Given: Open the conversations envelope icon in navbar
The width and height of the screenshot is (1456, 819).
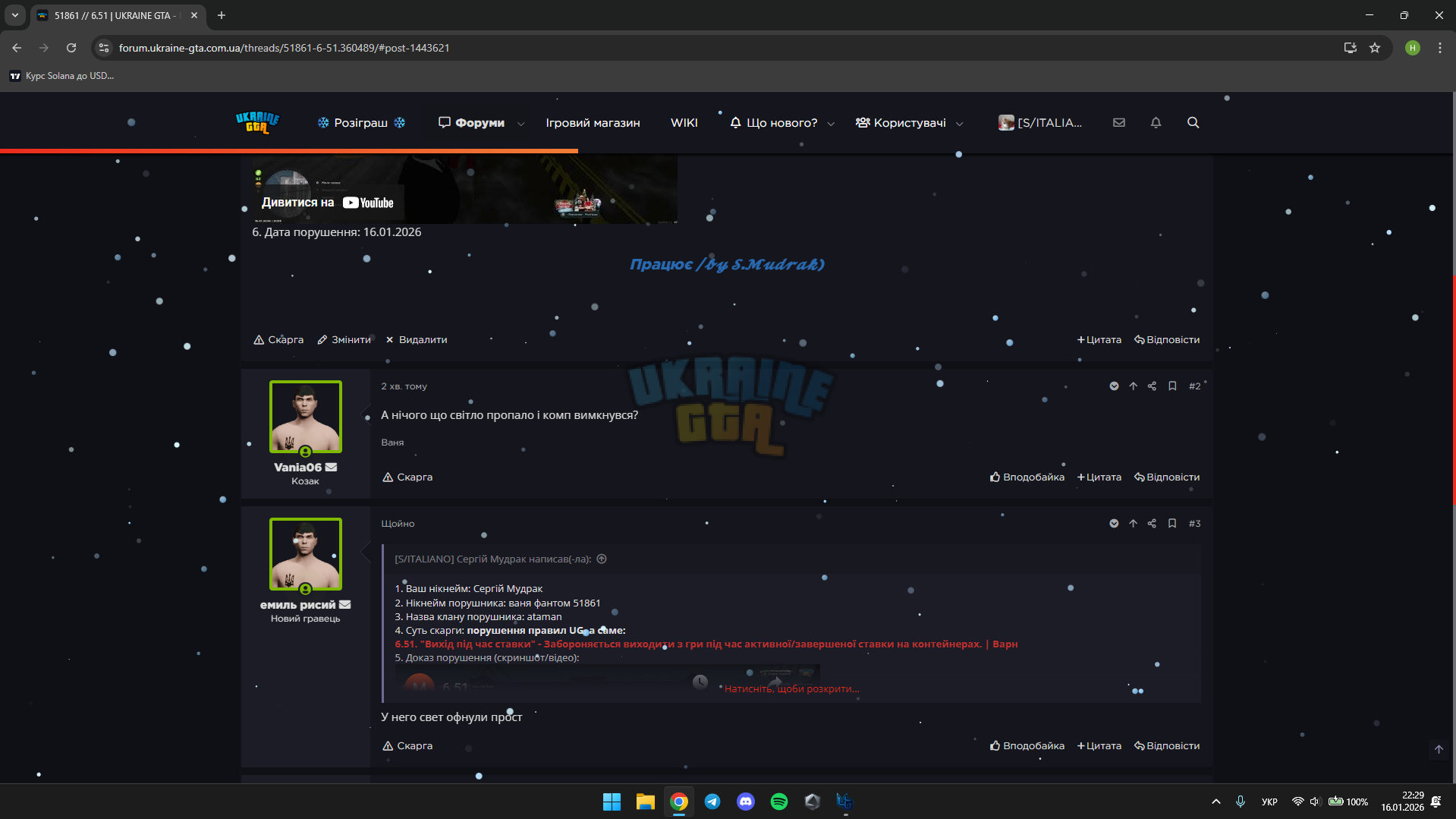Looking at the screenshot, I should click(x=1119, y=123).
